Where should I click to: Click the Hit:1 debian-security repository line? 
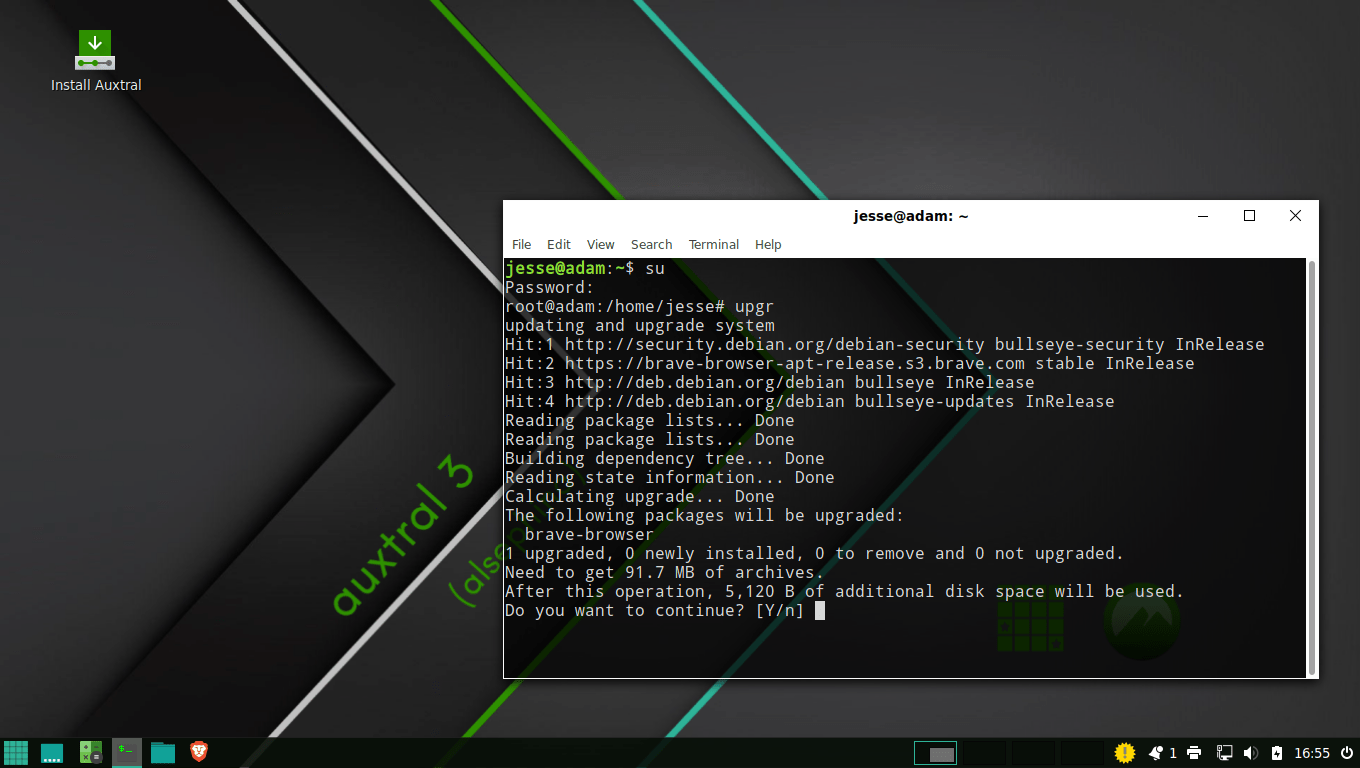coord(885,344)
